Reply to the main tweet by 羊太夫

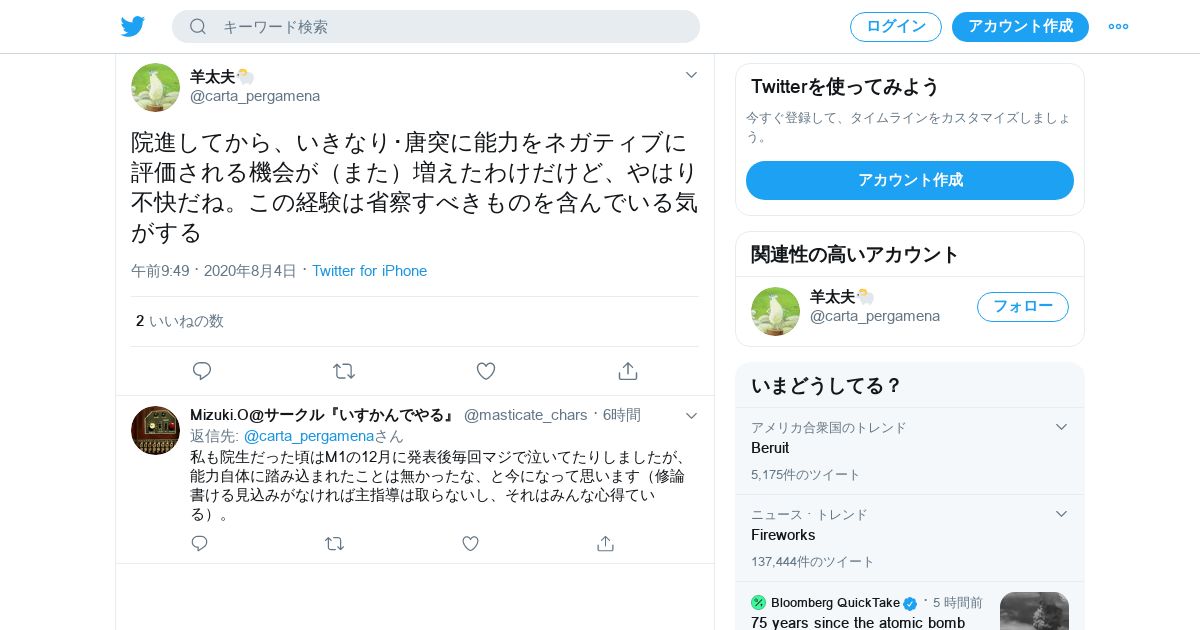tap(202, 371)
